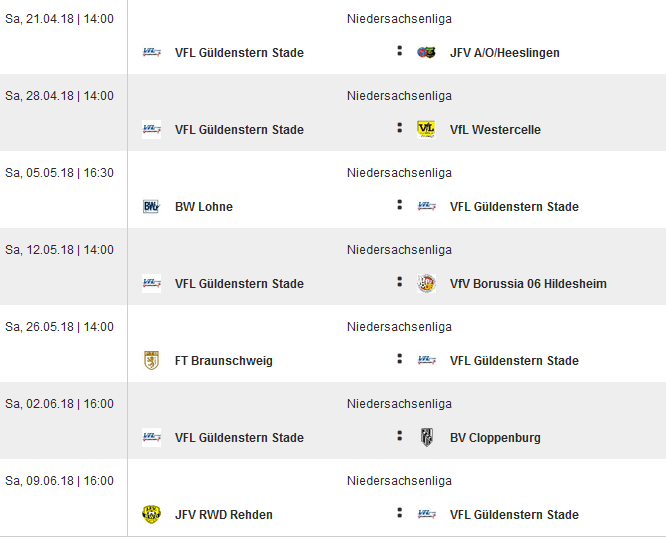Click Niedersachsenliga label of 21.04.18 match
Image resolution: width=666 pixels, height=537 pixels.
coord(399,19)
